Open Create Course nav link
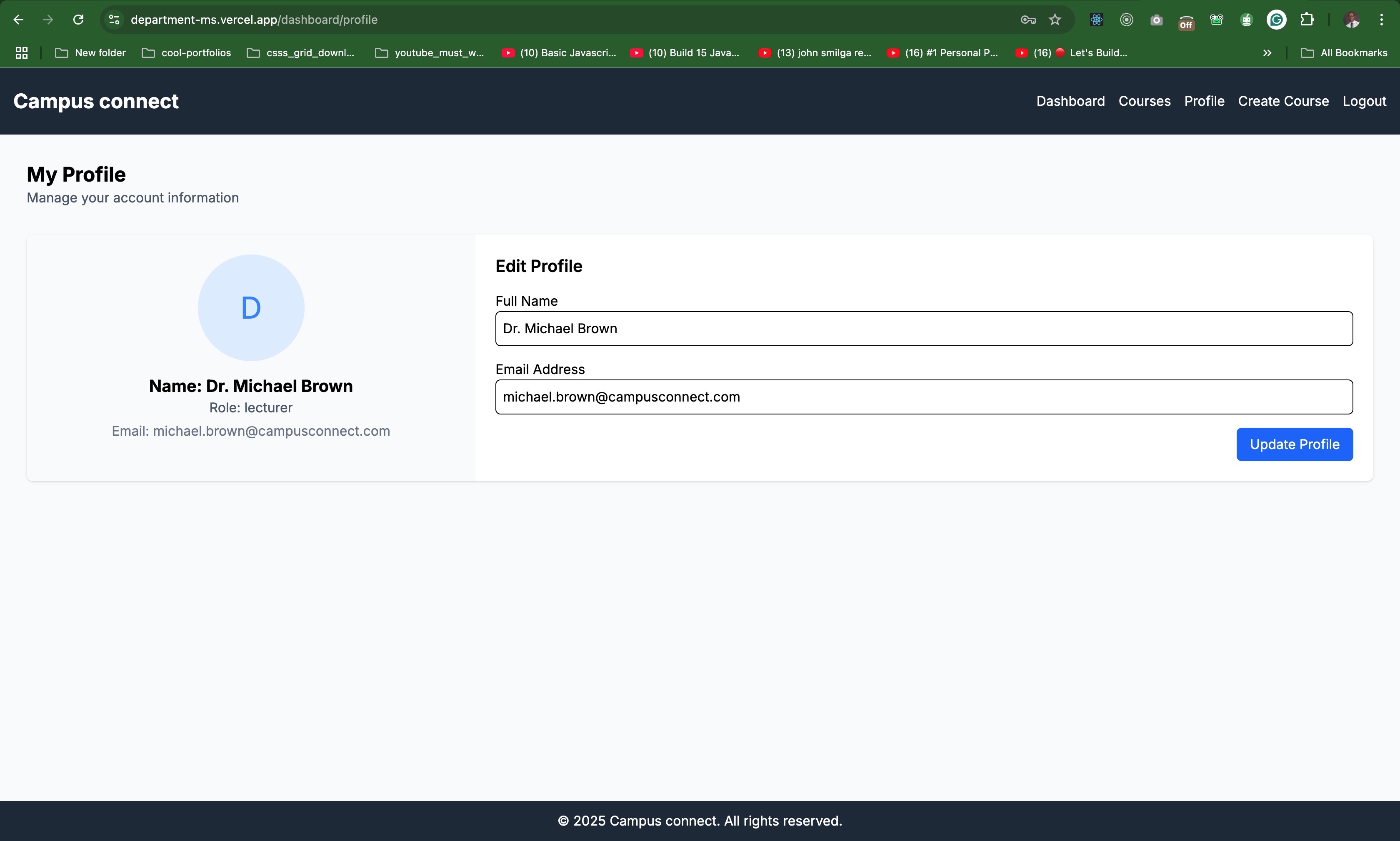Screen dimensions: 1400x841 click(x=1283, y=101)
